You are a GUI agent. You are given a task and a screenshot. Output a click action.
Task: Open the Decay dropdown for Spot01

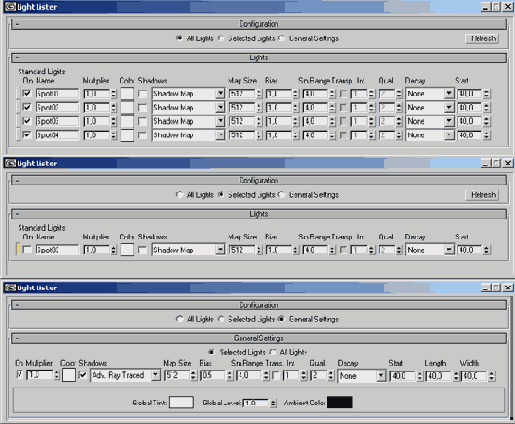click(x=449, y=94)
